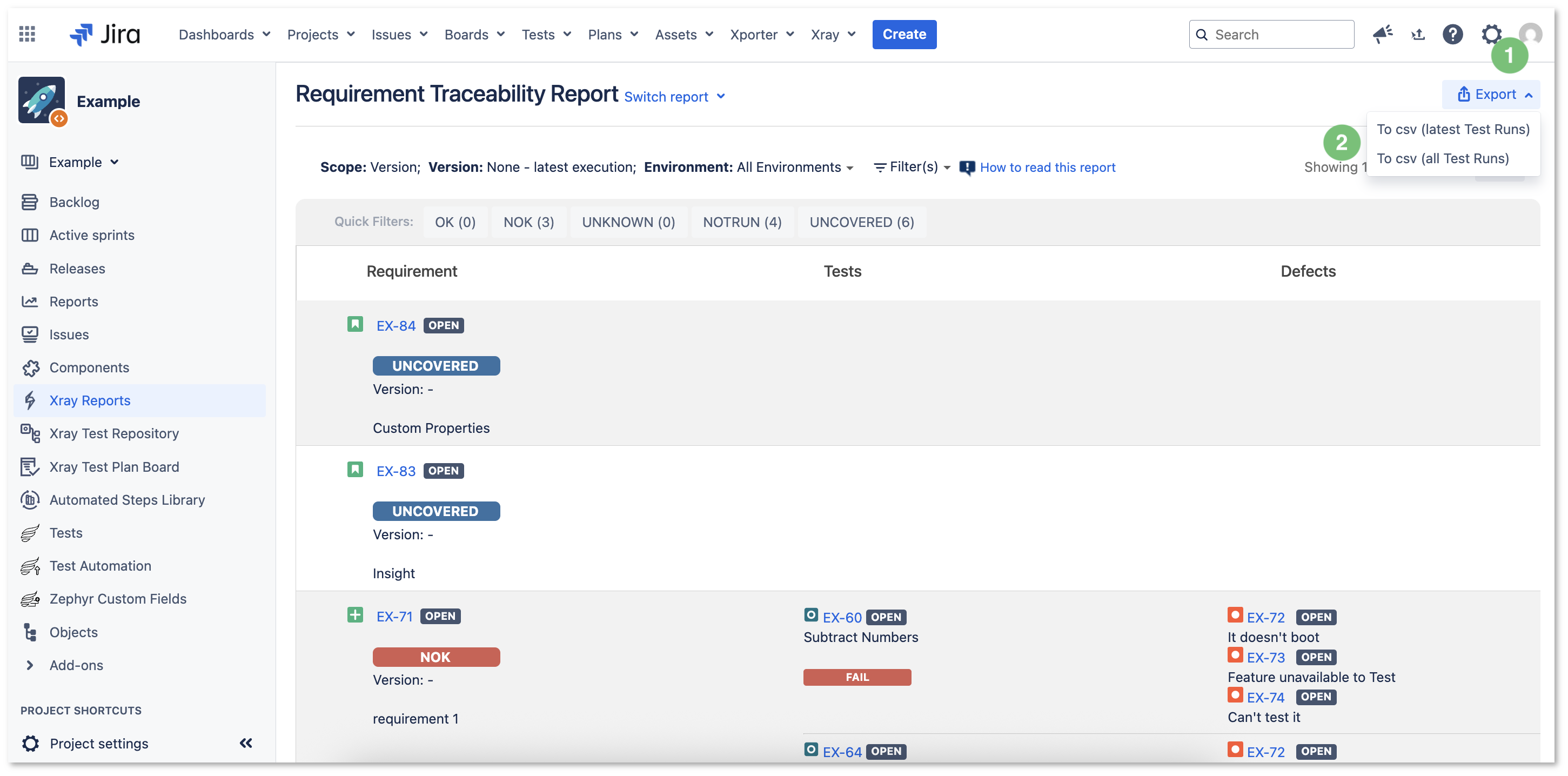This screenshot has width=1568, height=776.
Task: Click the FAIL status under EX-60
Action: tap(857, 677)
